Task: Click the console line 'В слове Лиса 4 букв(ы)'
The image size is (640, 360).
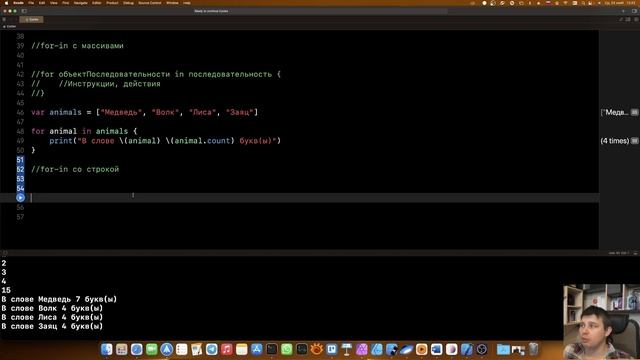Action: (52, 317)
